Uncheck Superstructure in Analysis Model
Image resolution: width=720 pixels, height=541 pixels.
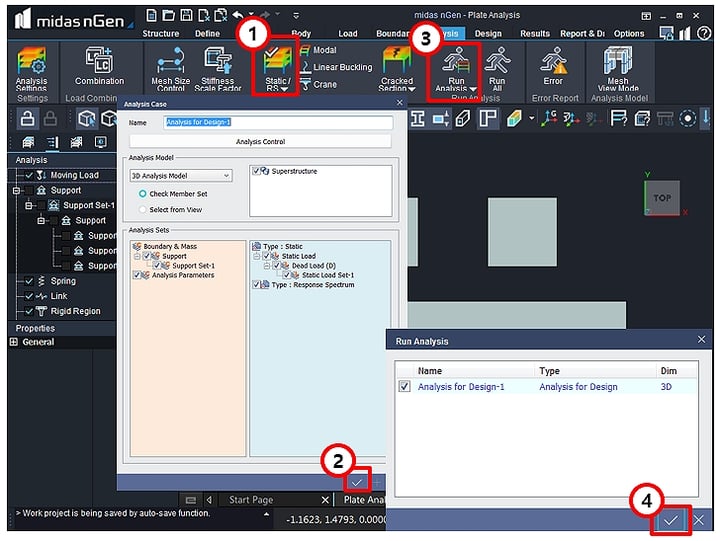pos(256,171)
